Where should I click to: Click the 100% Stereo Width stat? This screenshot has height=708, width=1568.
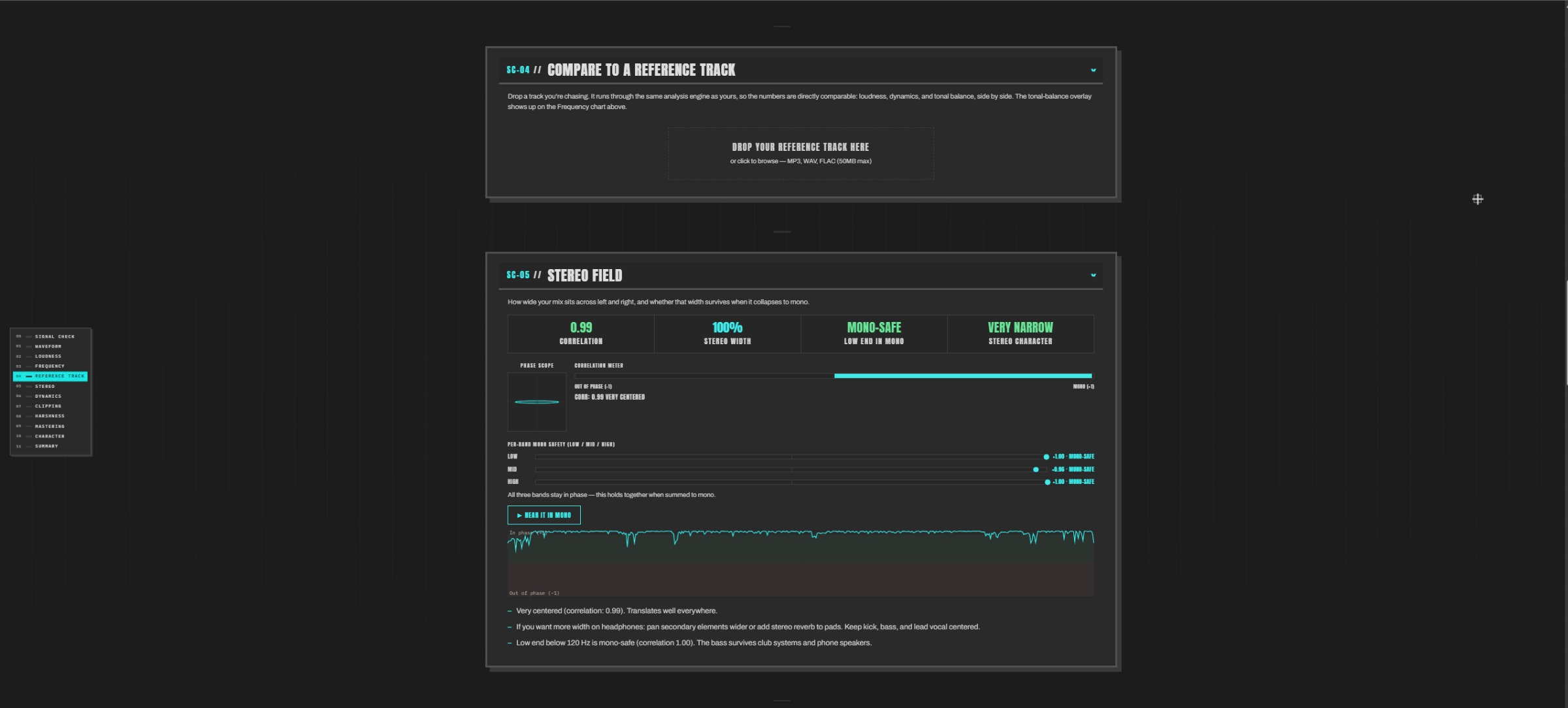[727, 334]
